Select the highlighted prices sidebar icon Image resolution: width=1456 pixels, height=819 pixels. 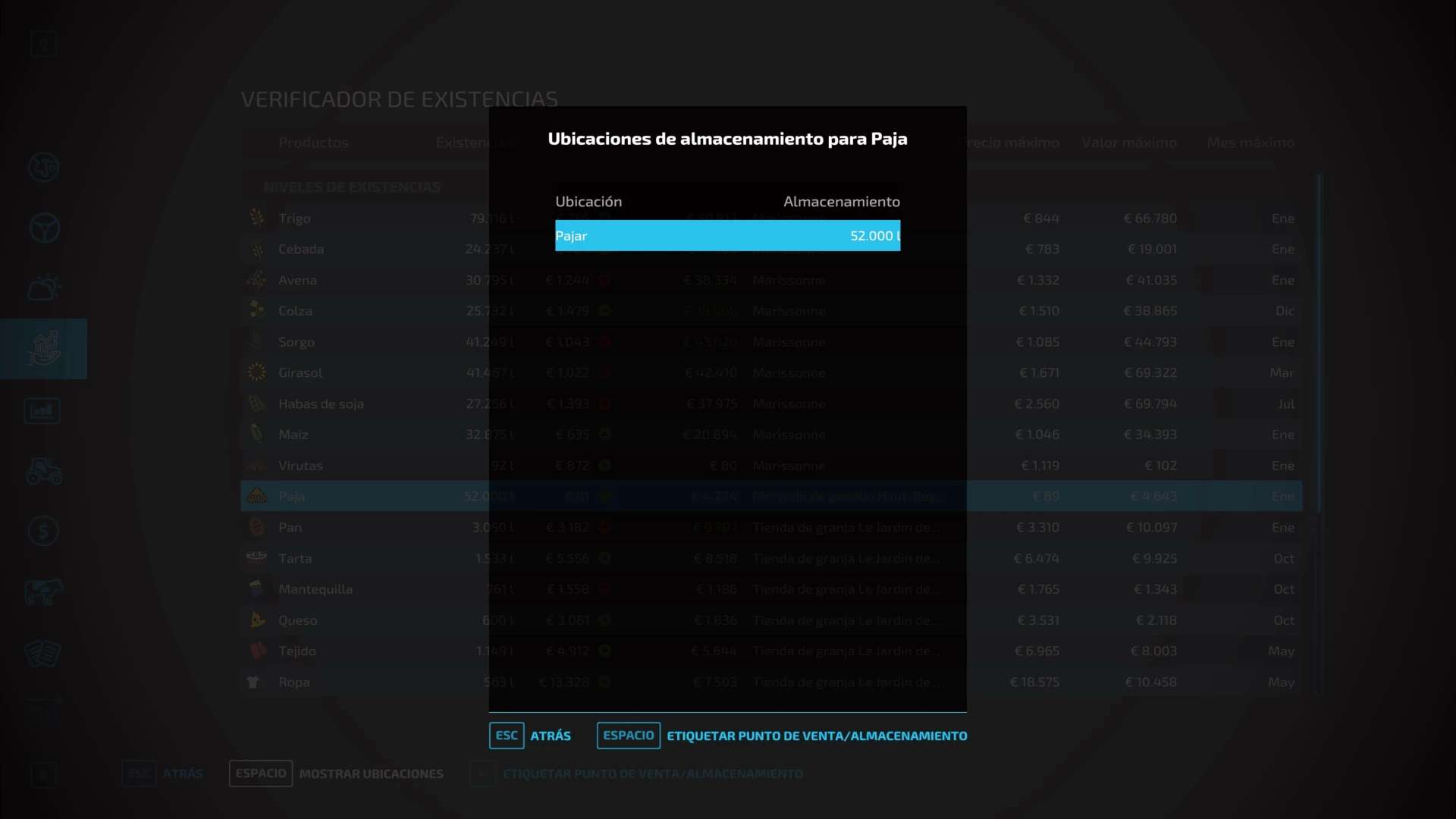pyautogui.click(x=43, y=349)
